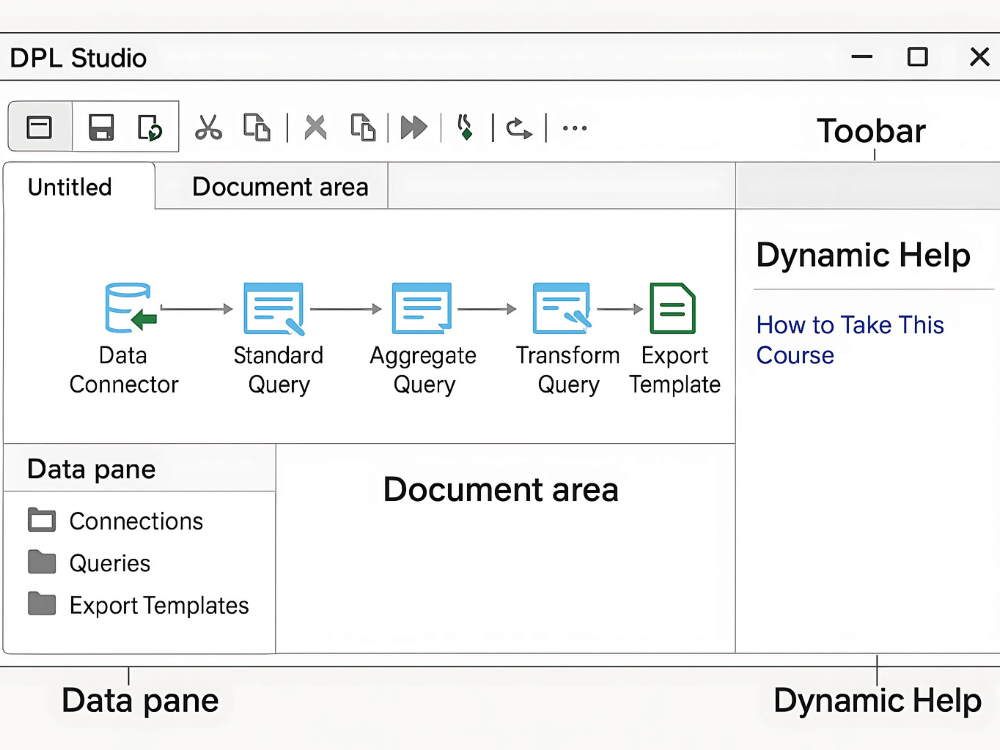Click the document with green refresh arrow icon
This screenshot has height=750, width=1000.
tap(150, 127)
